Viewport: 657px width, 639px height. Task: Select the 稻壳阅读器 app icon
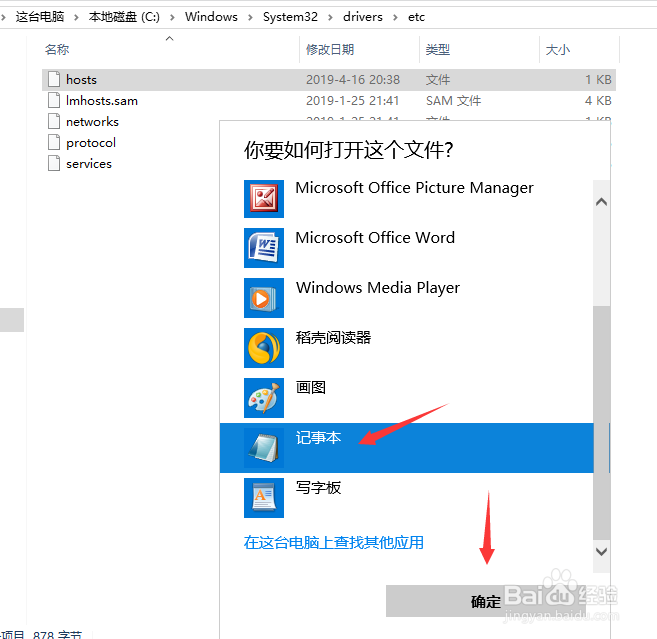click(264, 348)
